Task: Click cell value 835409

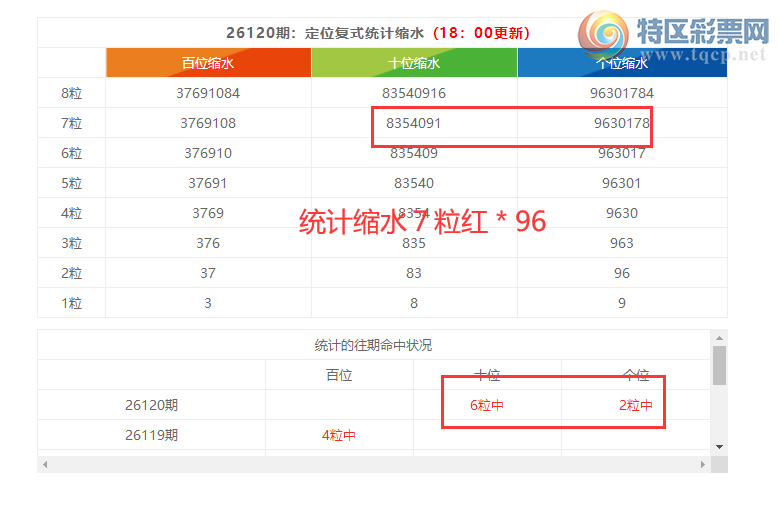Action: coord(414,153)
